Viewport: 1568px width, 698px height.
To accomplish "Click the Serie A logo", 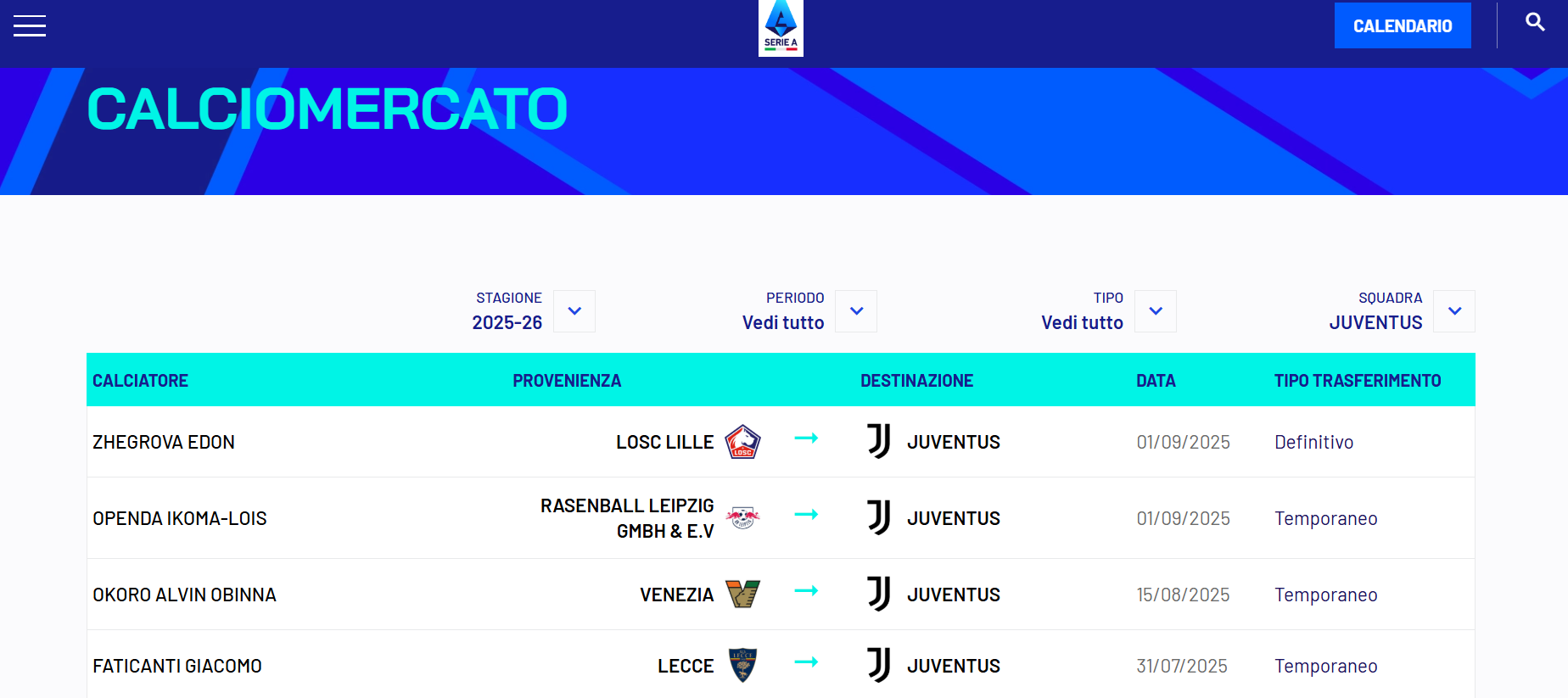I will 781,27.
